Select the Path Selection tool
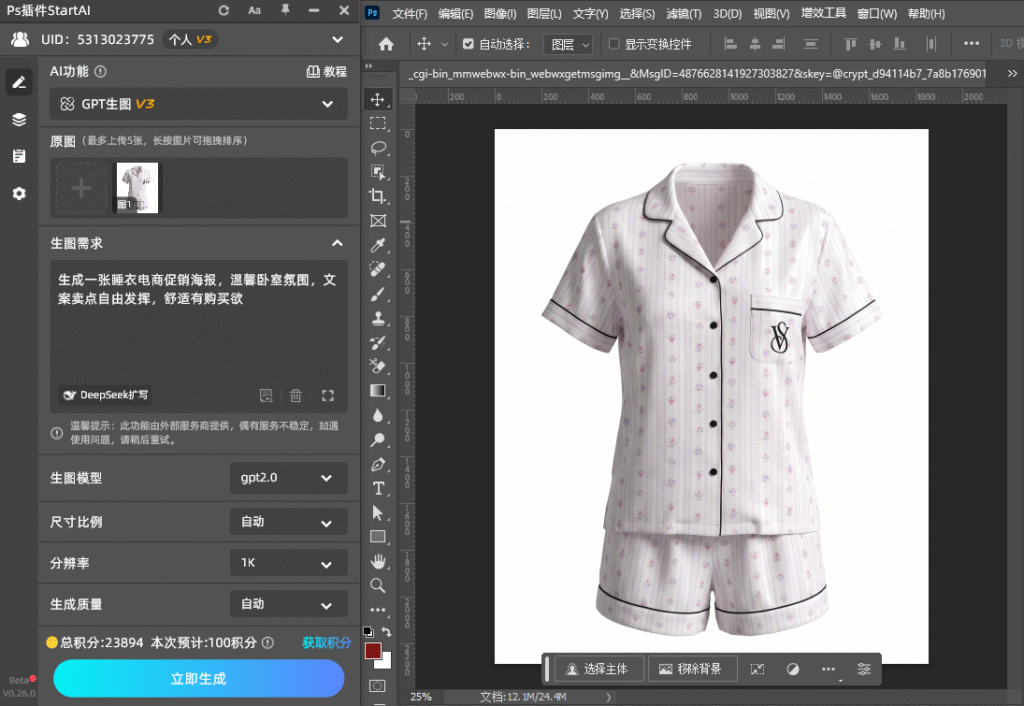1024x706 pixels. [377, 513]
